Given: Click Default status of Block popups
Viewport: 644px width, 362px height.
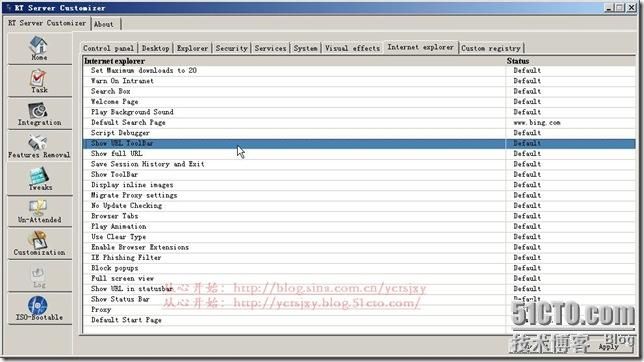Looking at the screenshot, I should point(527,268).
